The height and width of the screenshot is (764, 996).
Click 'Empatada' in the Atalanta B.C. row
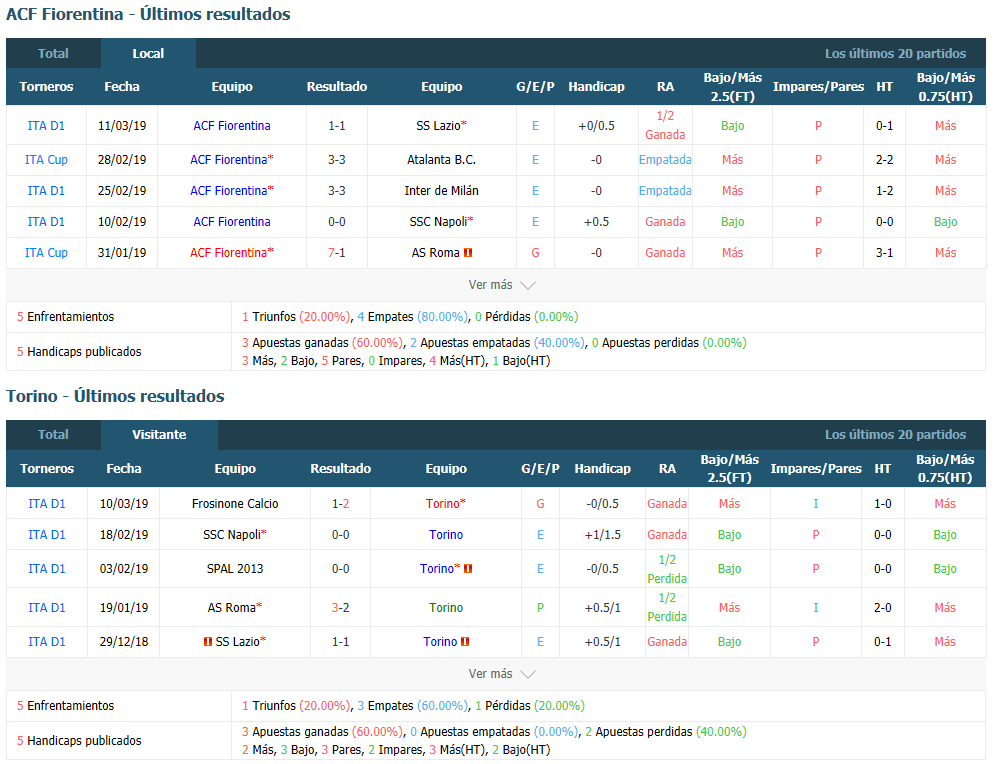pyautogui.click(x=665, y=160)
